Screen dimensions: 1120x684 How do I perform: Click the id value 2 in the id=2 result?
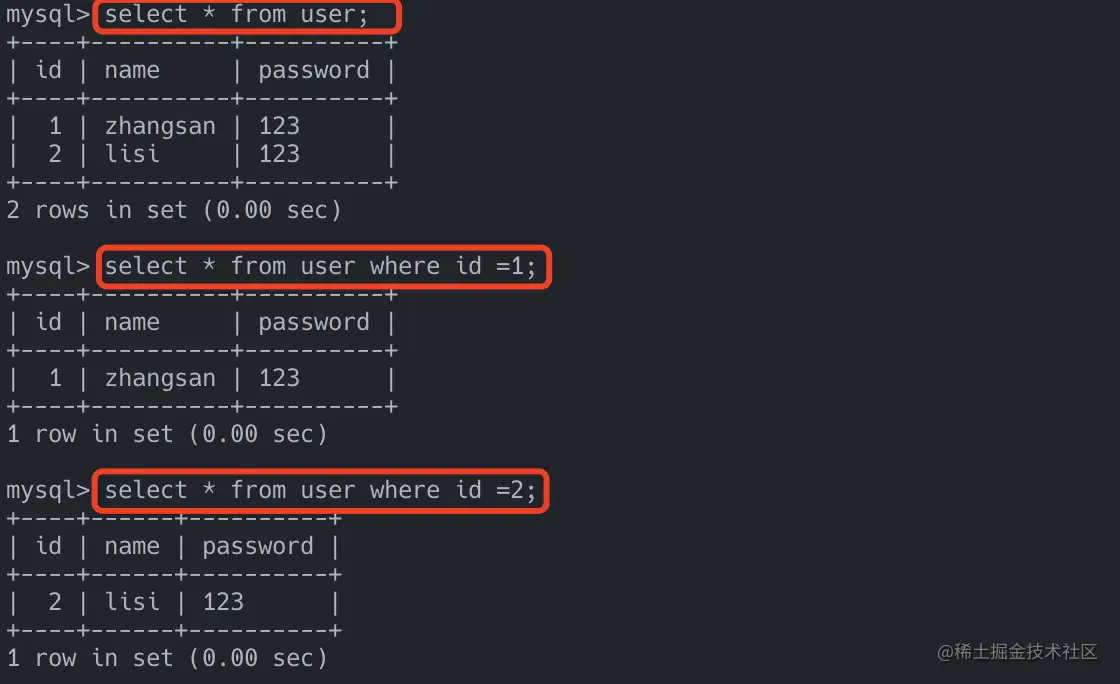pyautogui.click(x=55, y=602)
